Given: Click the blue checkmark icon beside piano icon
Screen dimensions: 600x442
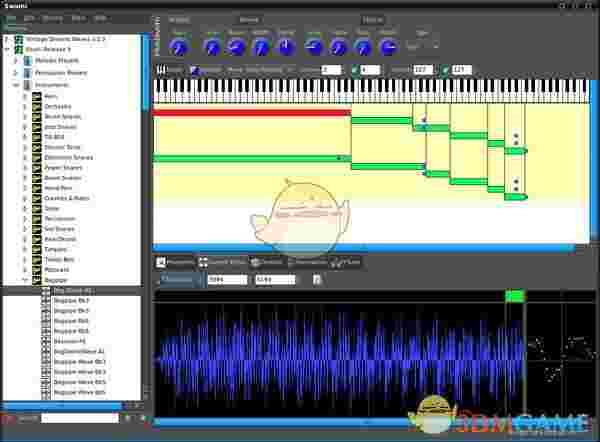Looking at the screenshot, I should click(195, 70).
